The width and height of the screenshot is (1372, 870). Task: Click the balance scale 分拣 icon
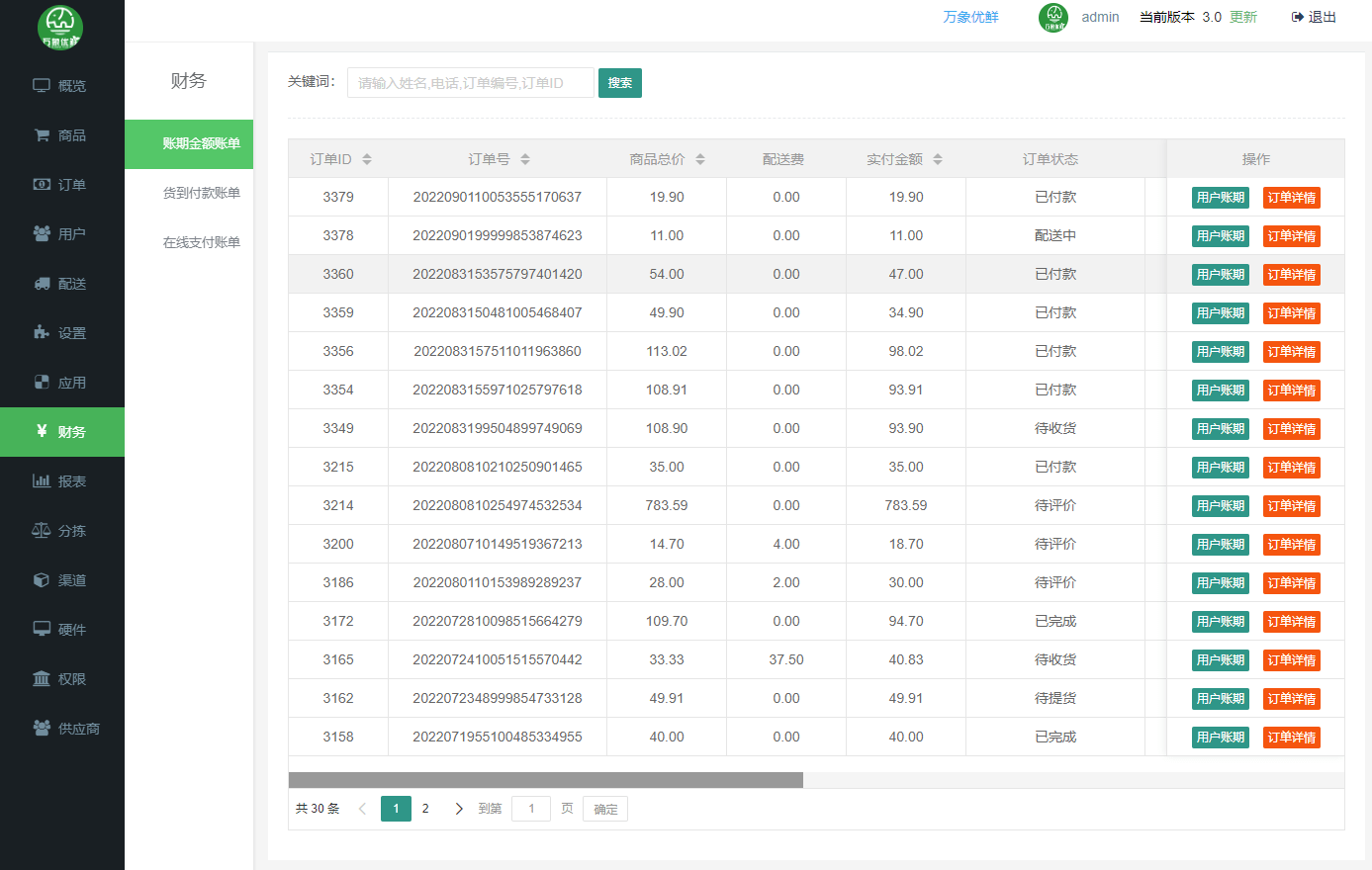pyautogui.click(x=42, y=531)
